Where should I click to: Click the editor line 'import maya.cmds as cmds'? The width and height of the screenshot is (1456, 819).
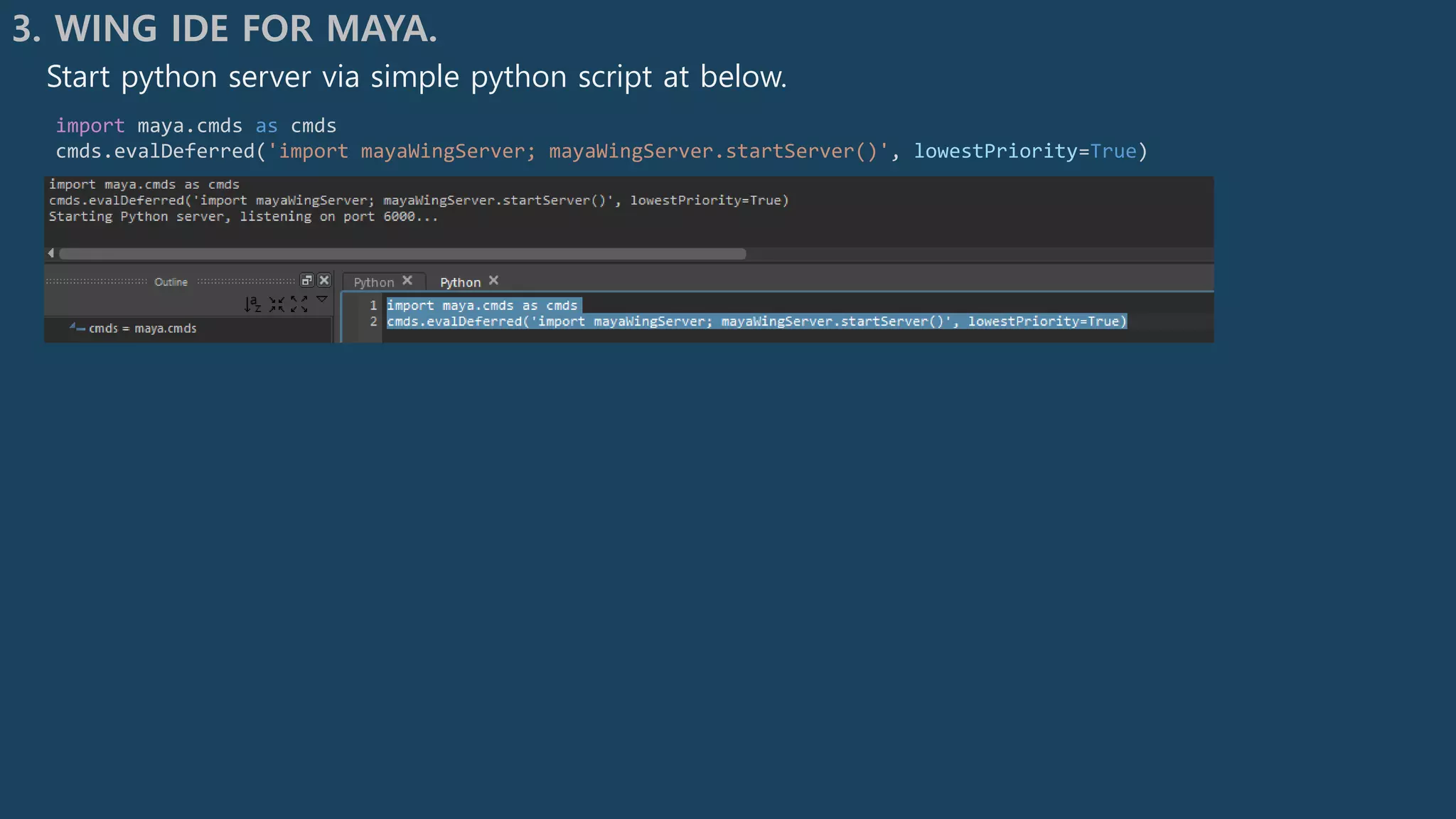click(483, 306)
